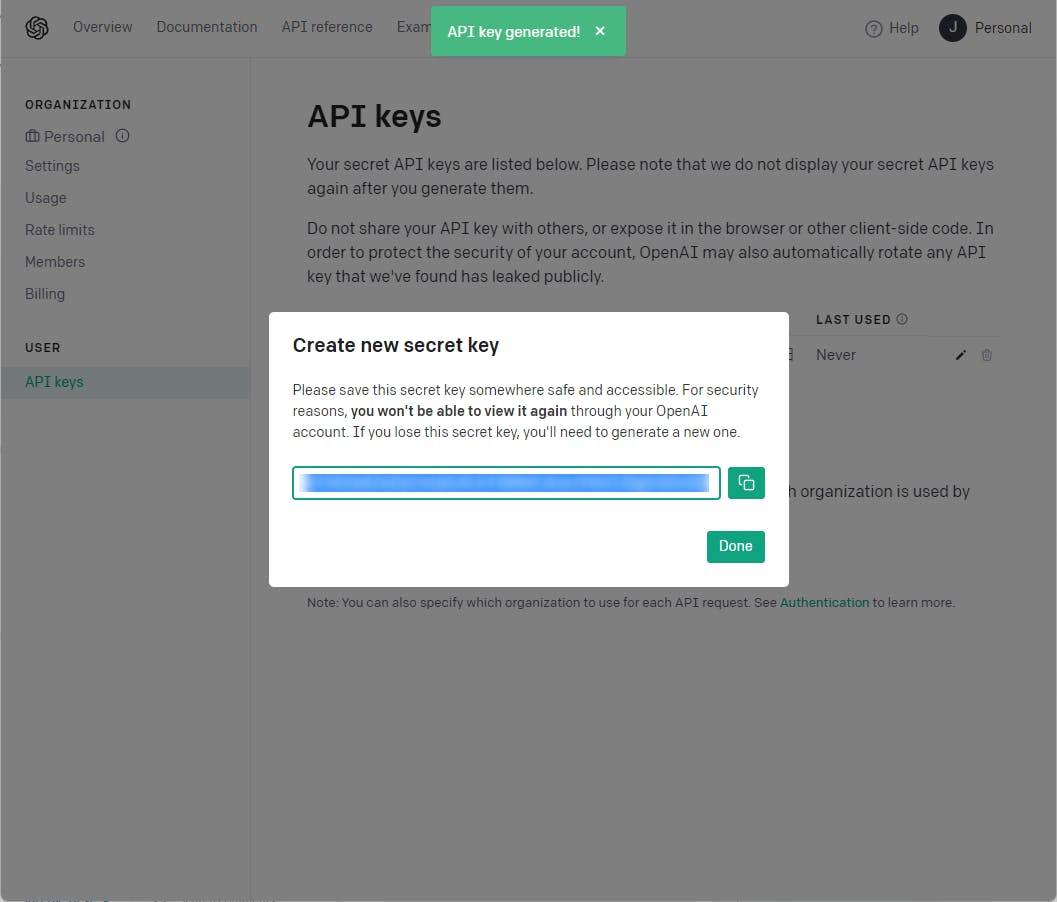Open API reference in top navigation

coord(327,27)
